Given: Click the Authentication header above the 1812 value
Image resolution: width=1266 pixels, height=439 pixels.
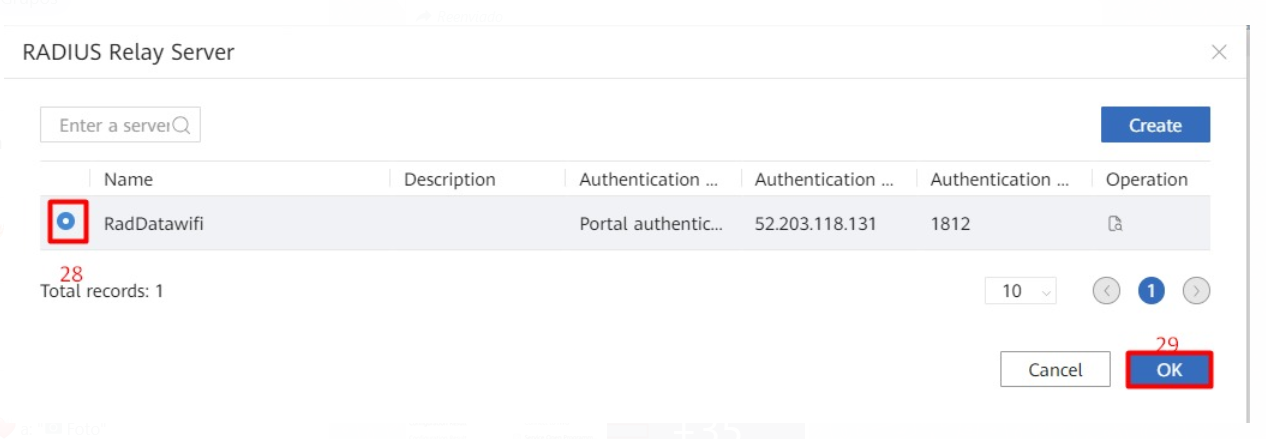Looking at the screenshot, I should coord(999,180).
